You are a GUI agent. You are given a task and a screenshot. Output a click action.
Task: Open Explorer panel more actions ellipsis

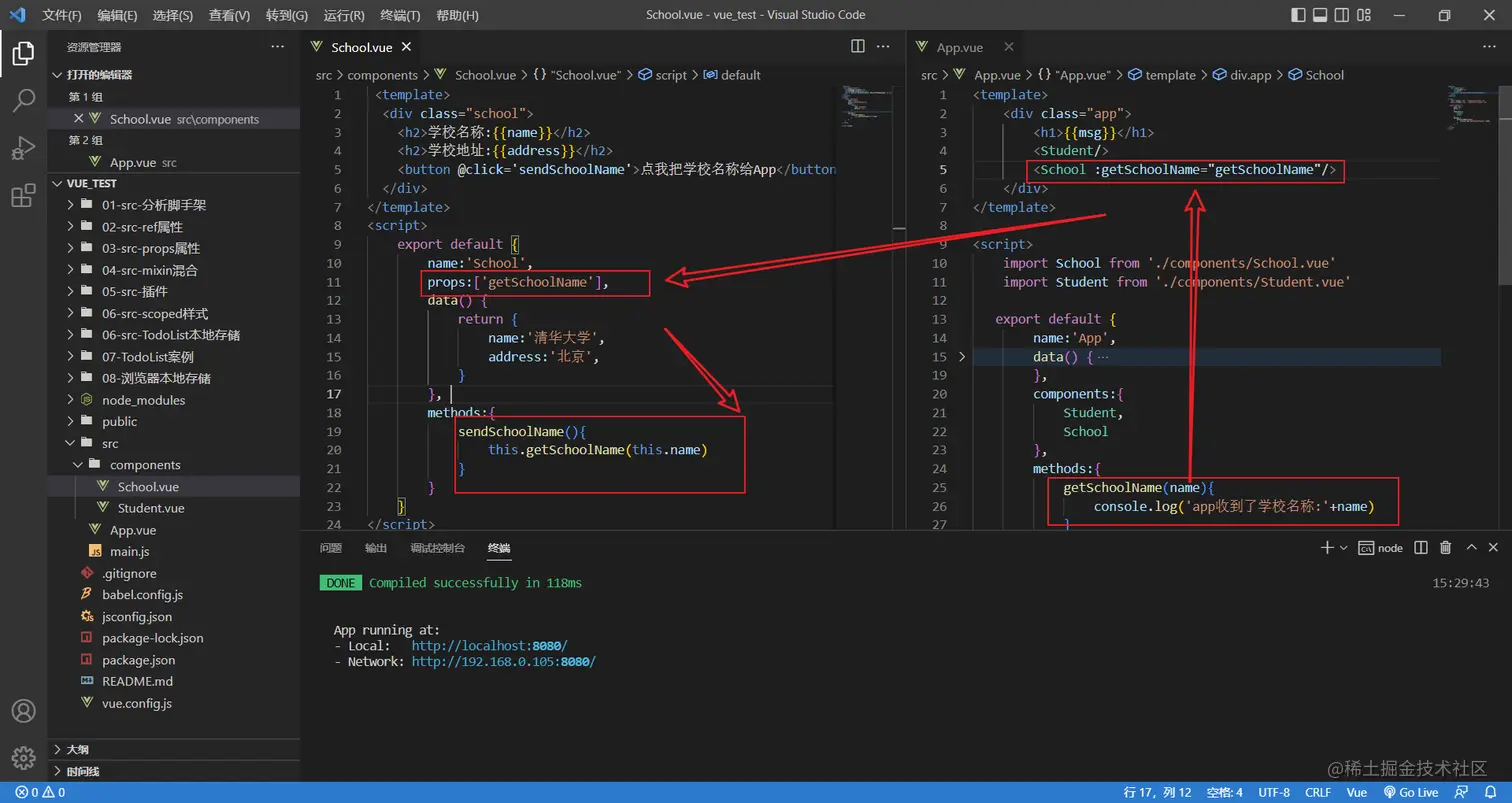click(277, 47)
